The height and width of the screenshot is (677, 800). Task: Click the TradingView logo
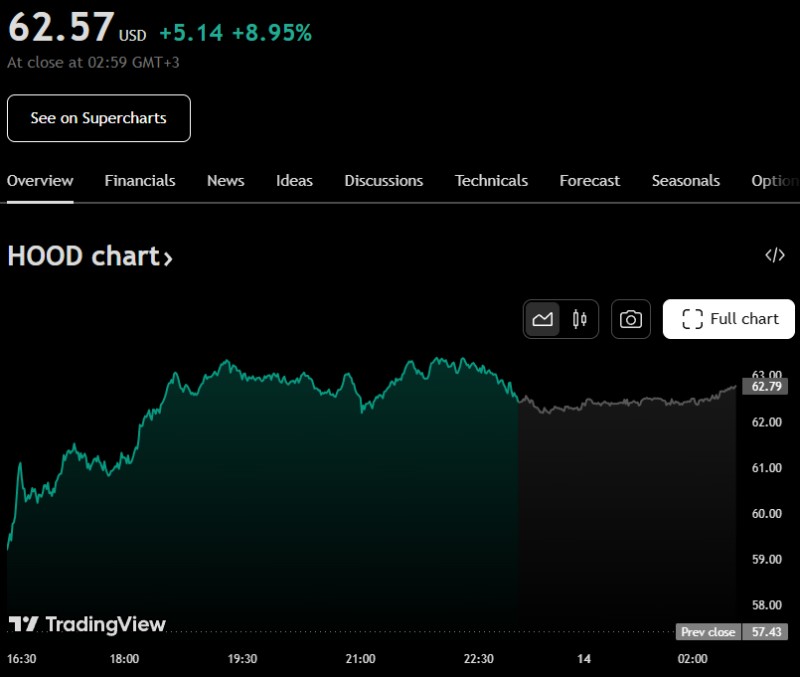pyautogui.click(x=87, y=624)
